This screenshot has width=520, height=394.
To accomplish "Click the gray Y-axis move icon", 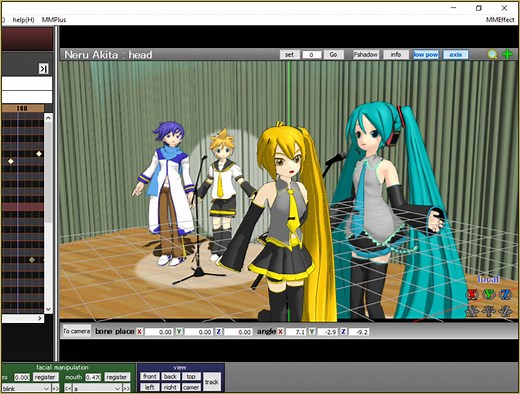I will (x=489, y=311).
